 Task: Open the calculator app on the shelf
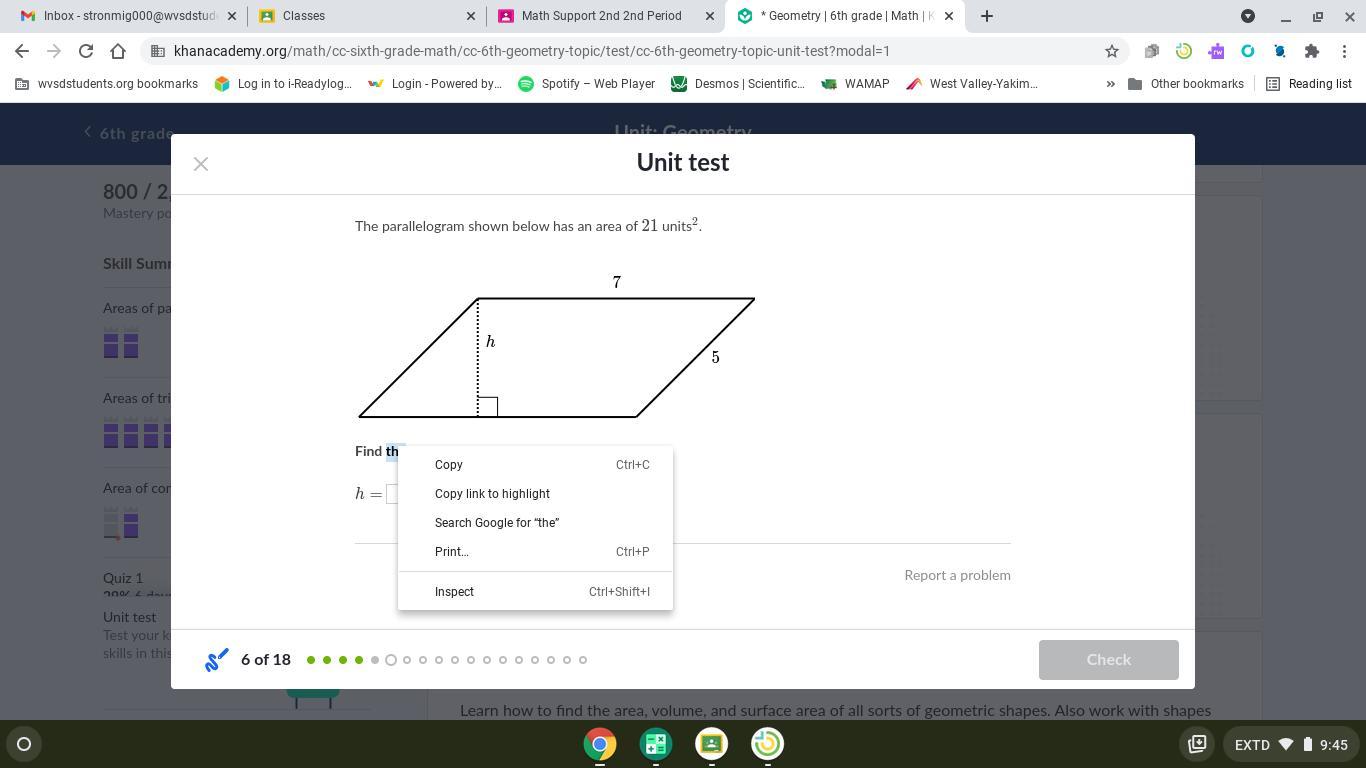(x=656, y=744)
